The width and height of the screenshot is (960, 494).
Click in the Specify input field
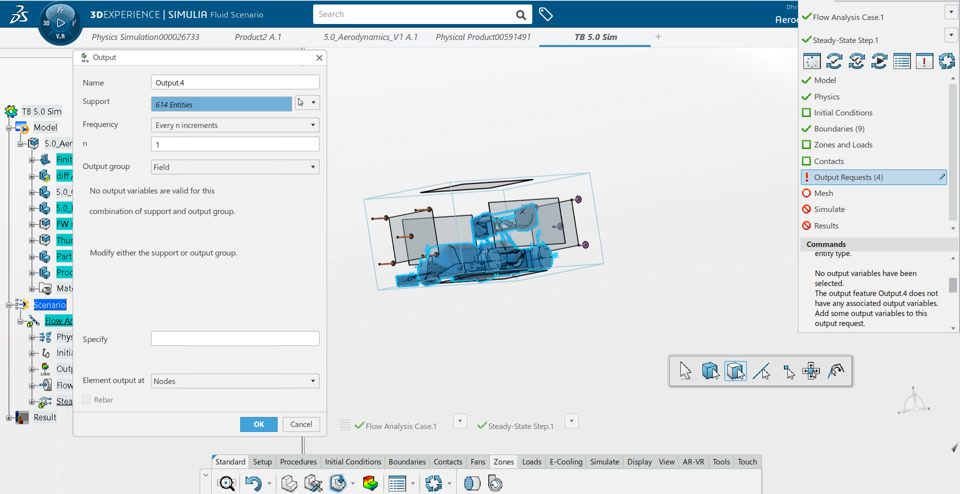coord(235,339)
